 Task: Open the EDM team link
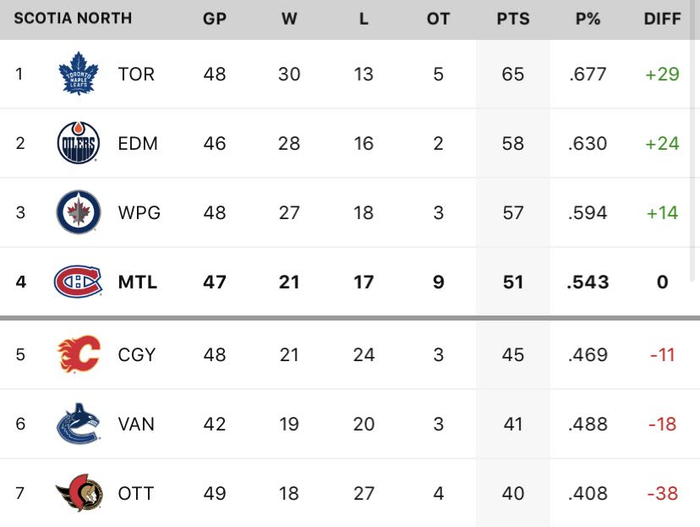point(137,143)
